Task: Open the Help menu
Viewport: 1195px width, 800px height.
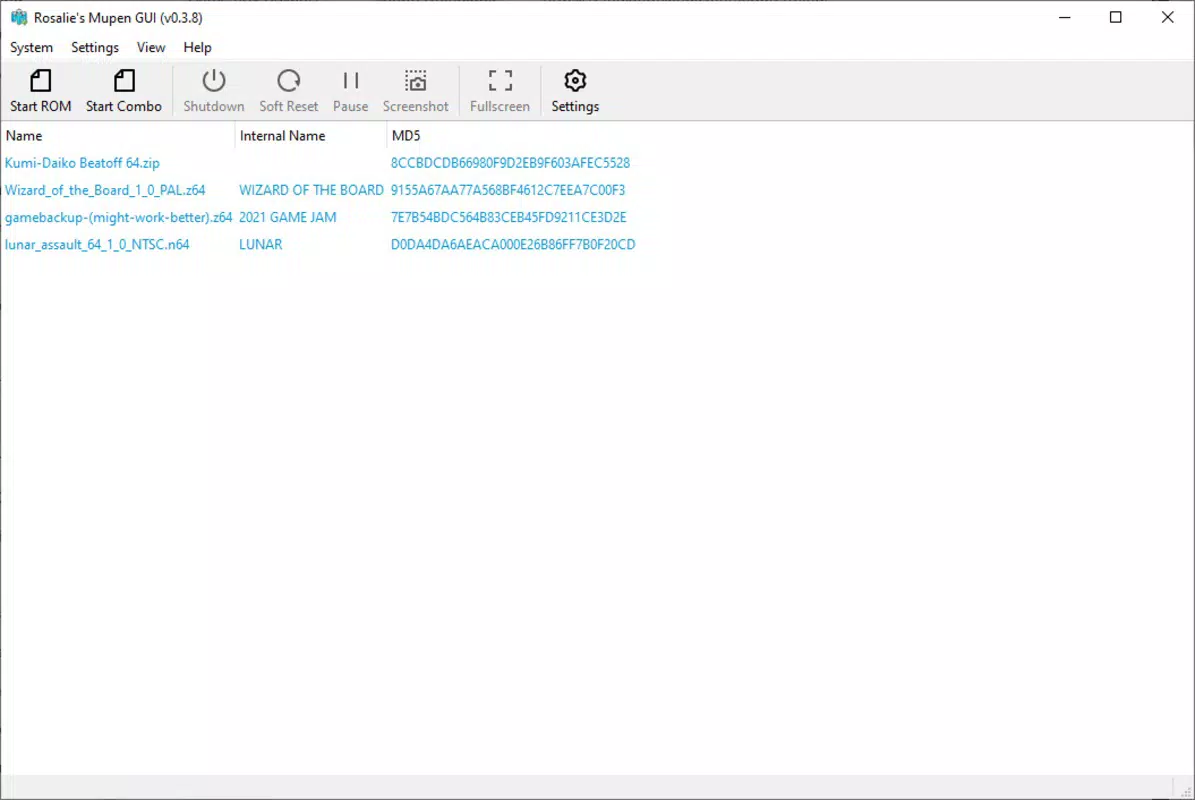Action: tap(197, 47)
